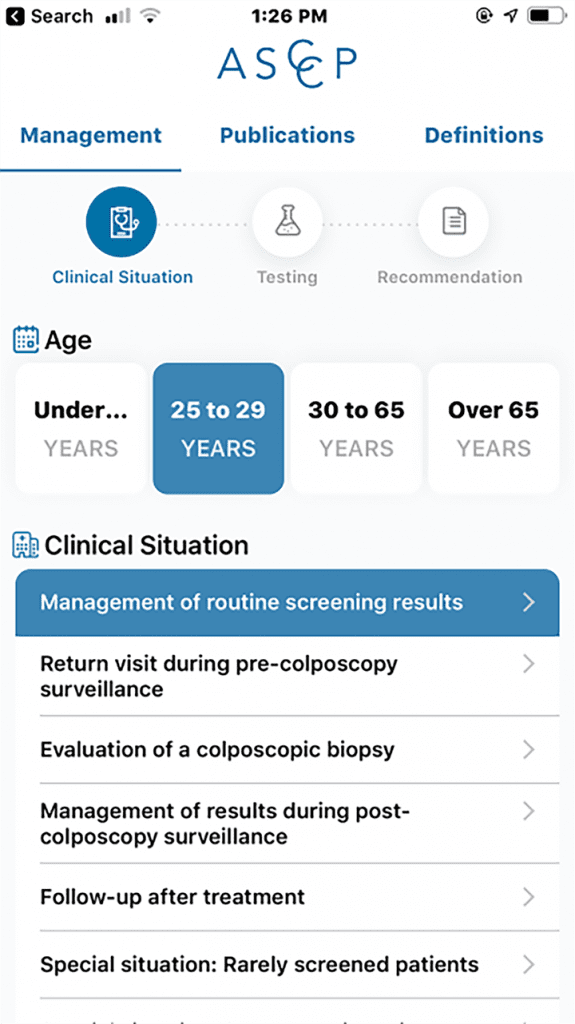Go back via the Search back arrow
This screenshot has height=1024, width=575.
[x=18, y=16]
